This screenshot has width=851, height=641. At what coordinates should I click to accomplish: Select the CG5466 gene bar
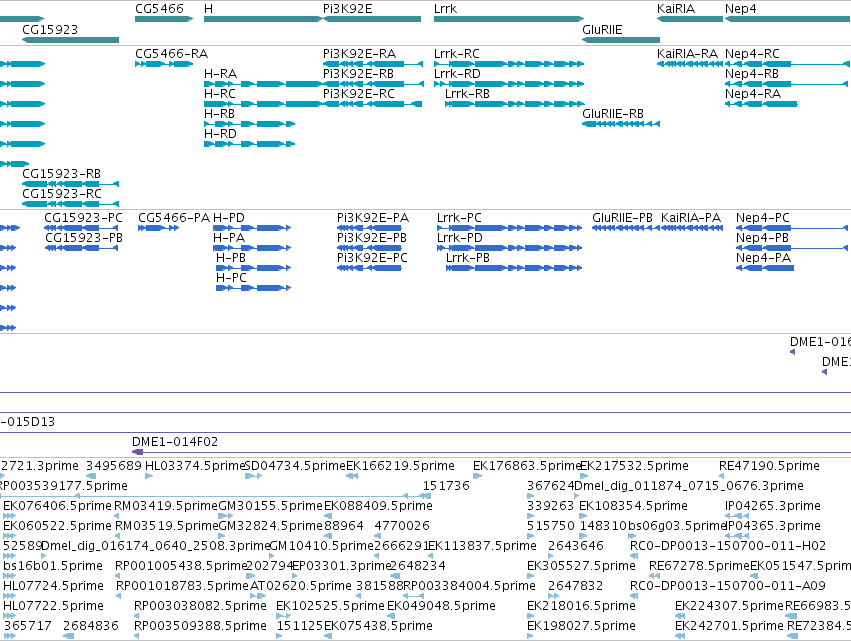click(x=164, y=19)
